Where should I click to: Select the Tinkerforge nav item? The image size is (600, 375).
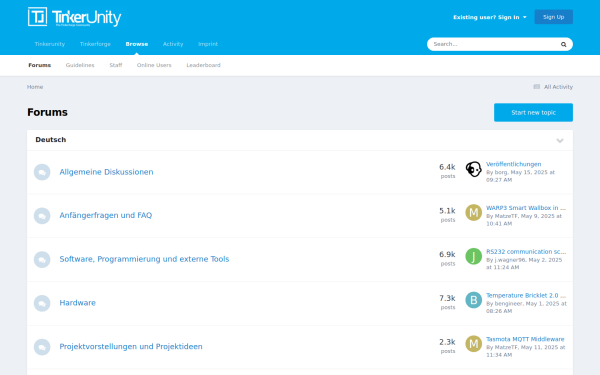pos(95,44)
